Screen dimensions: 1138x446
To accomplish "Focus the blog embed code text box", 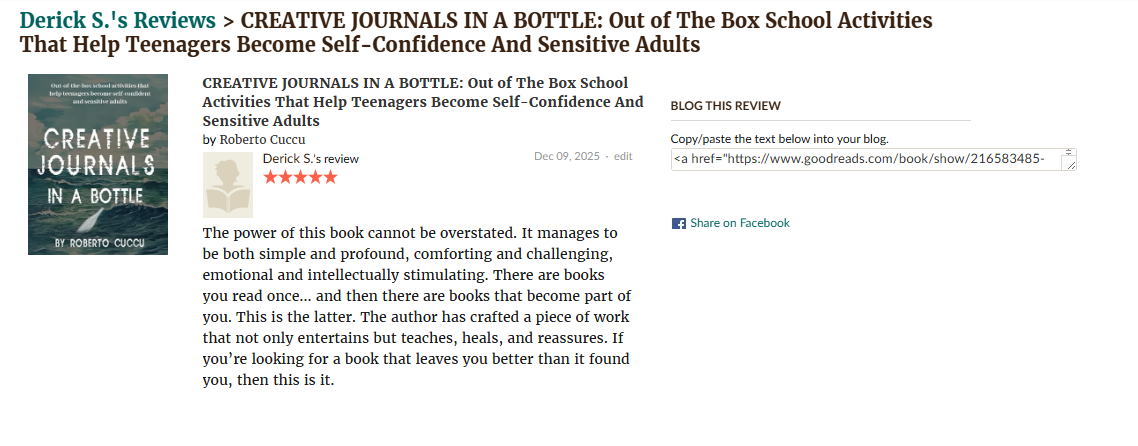I will (865, 159).
